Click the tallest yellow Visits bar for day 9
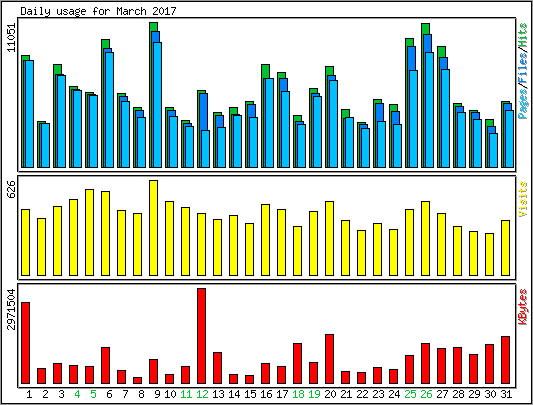This screenshot has width=533, height=405. point(153,228)
